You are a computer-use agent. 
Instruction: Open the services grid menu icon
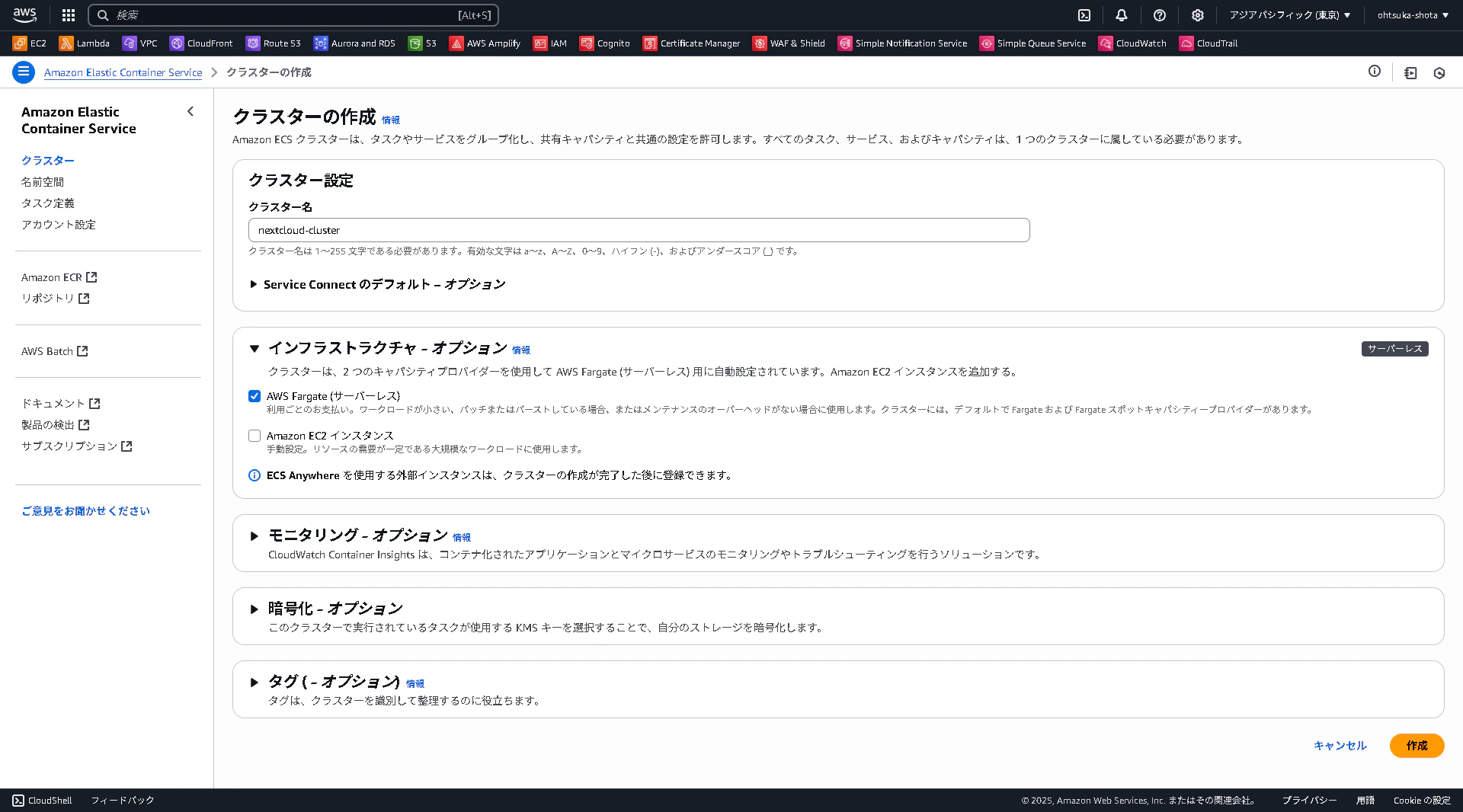(x=69, y=15)
